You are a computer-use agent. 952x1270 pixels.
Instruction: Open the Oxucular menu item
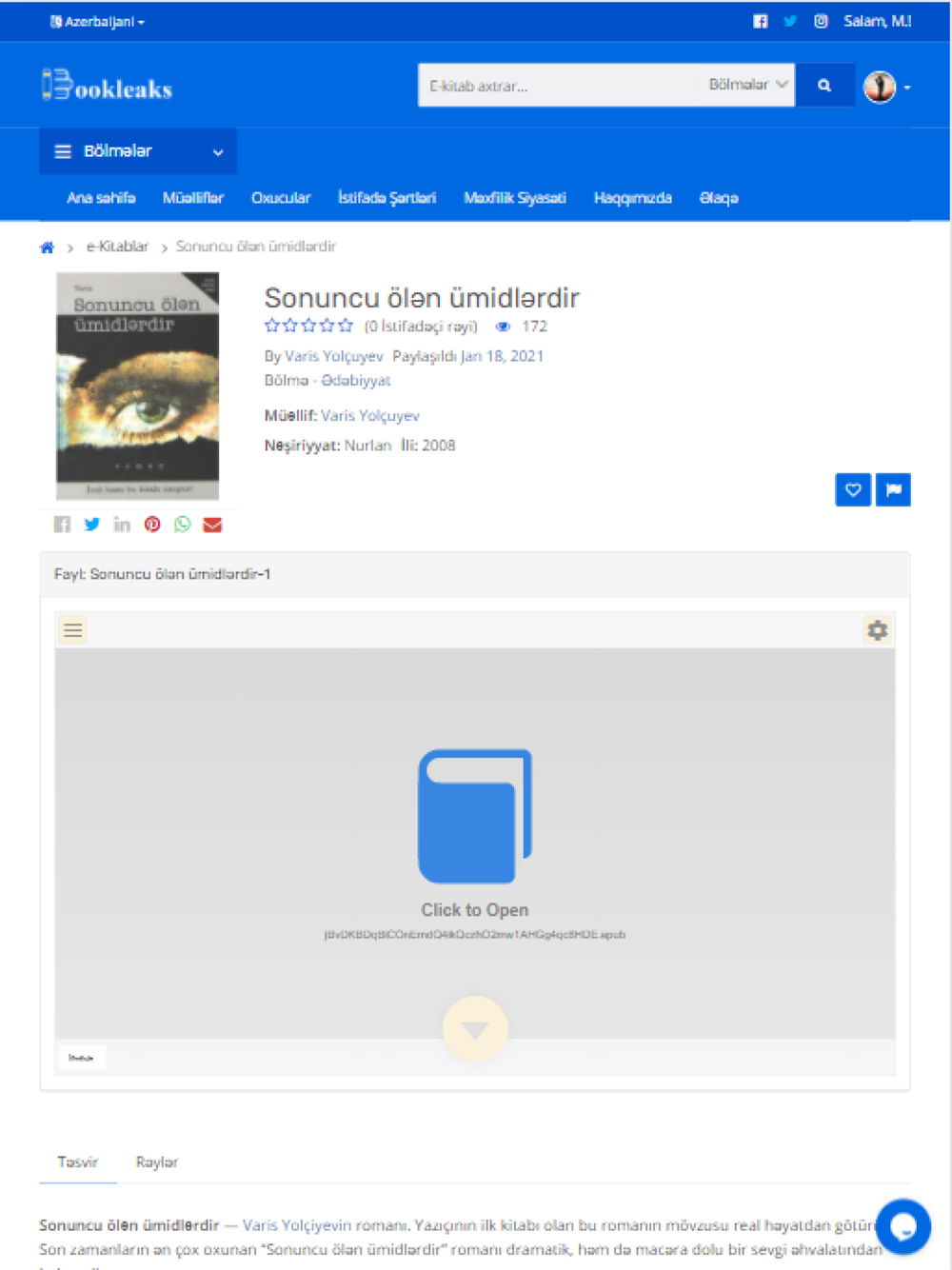pyautogui.click(x=281, y=198)
